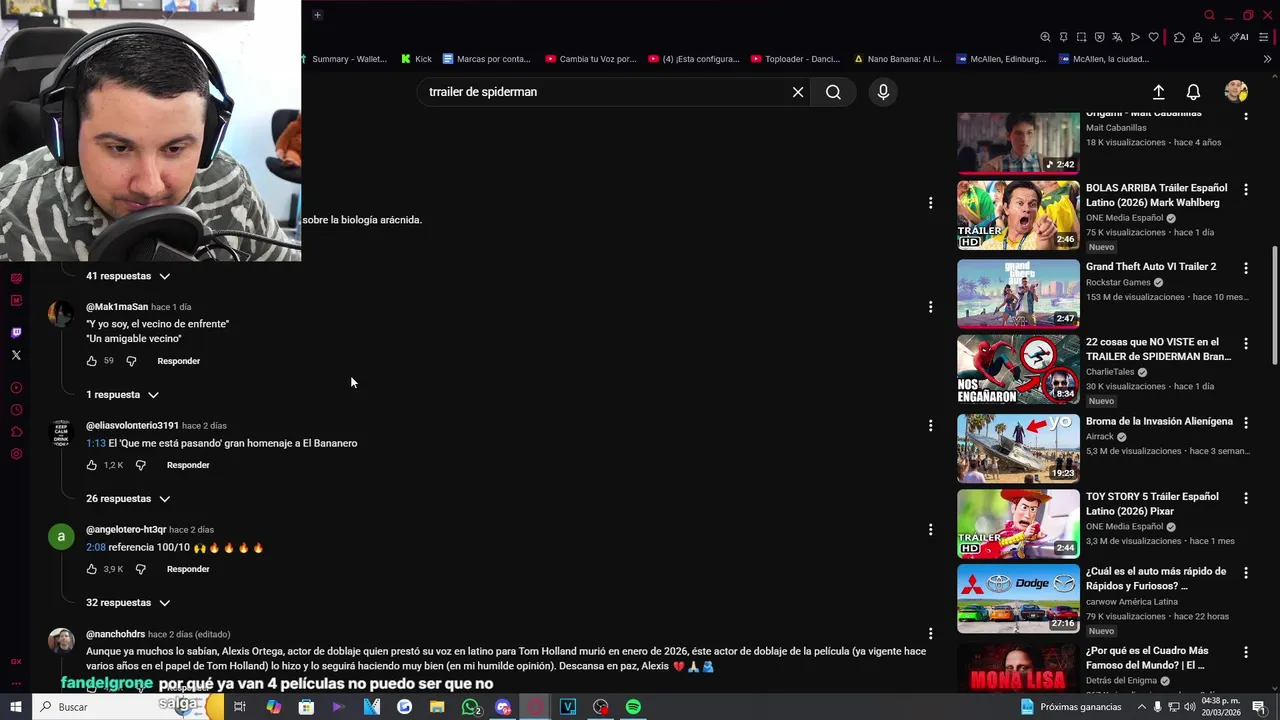The height and width of the screenshot is (720, 1280).
Task: Click the Windows taskbar Buscar search box
Action: [130, 707]
